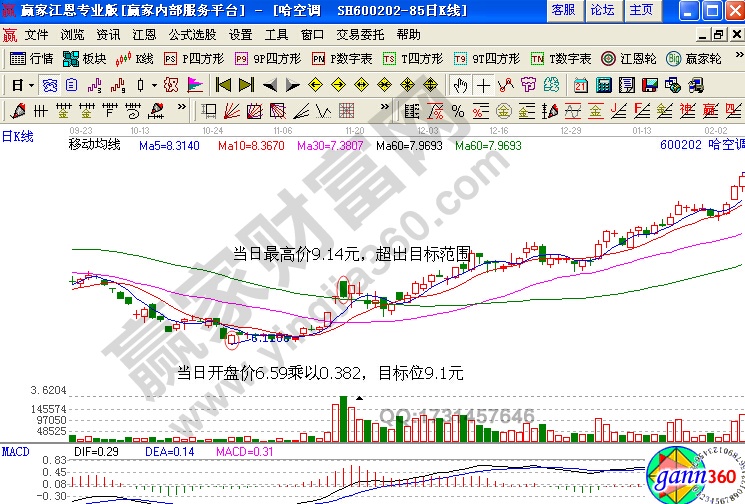Click the Ma5 moving average label
The width and height of the screenshot is (745, 504).
(169, 146)
